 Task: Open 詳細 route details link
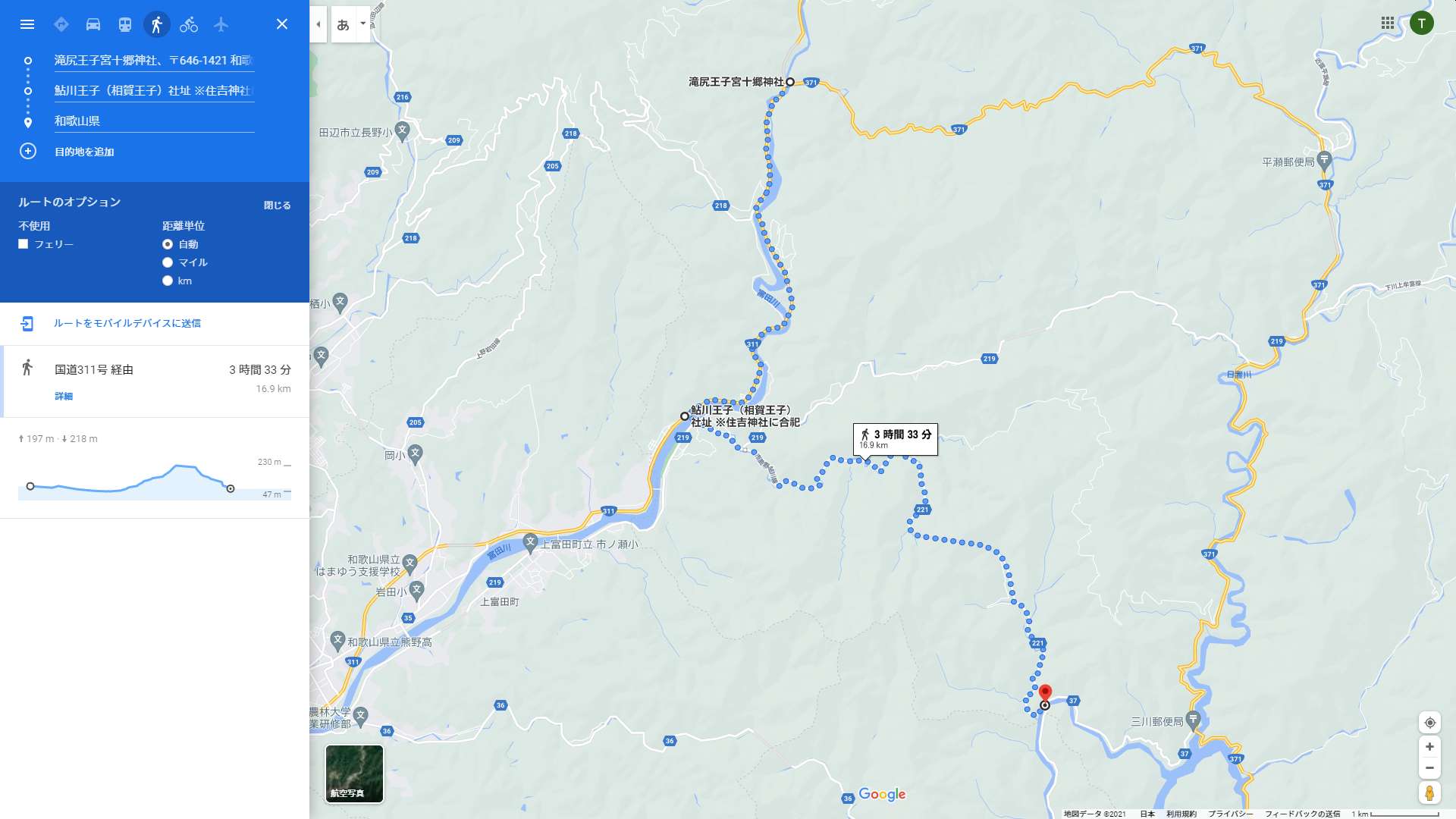[x=64, y=397]
